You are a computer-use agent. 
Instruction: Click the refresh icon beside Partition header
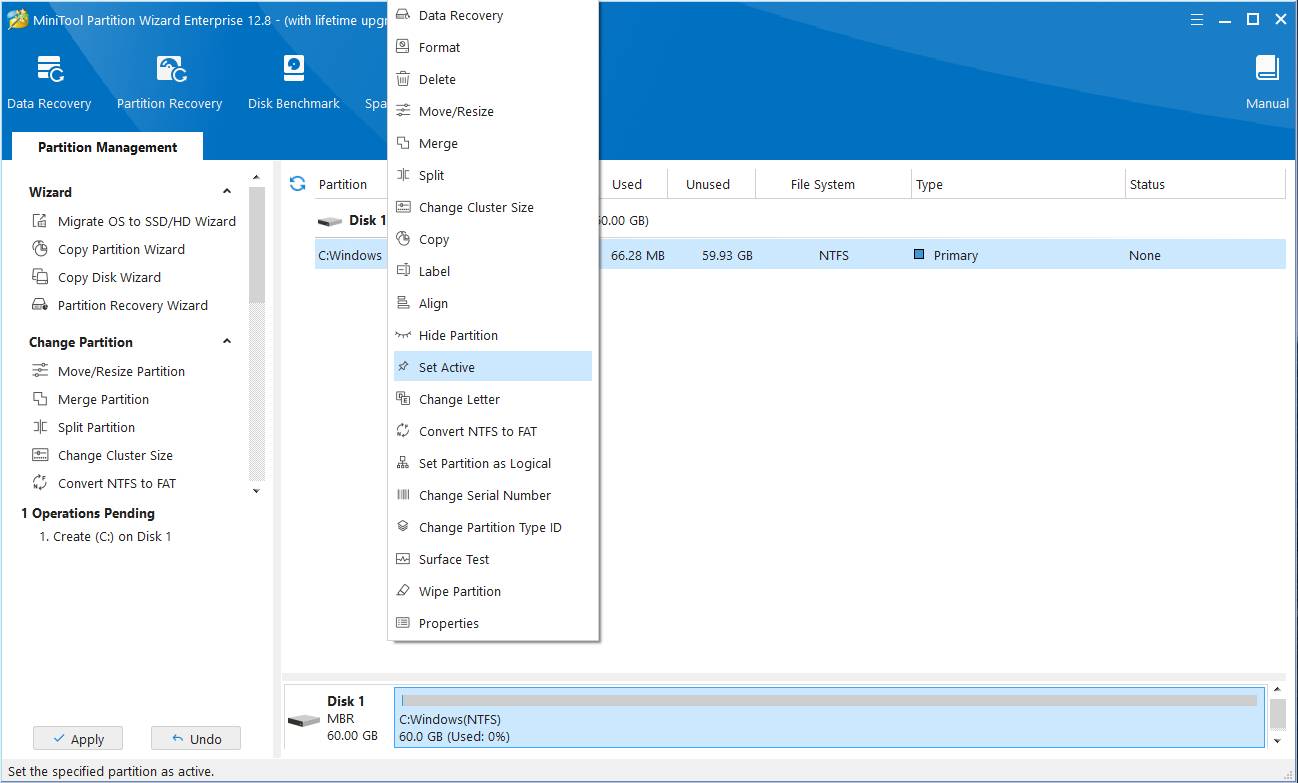(x=297, y=184)
